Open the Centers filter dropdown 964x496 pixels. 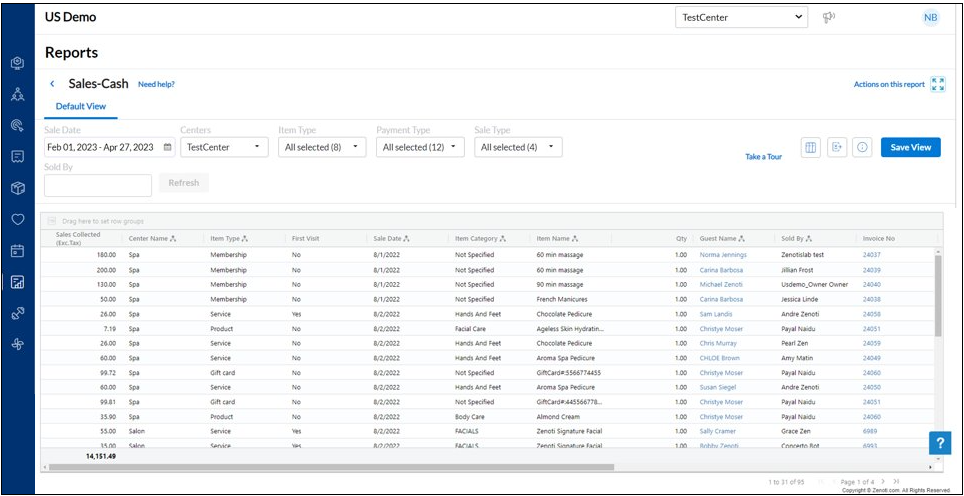tap(224, 148)
